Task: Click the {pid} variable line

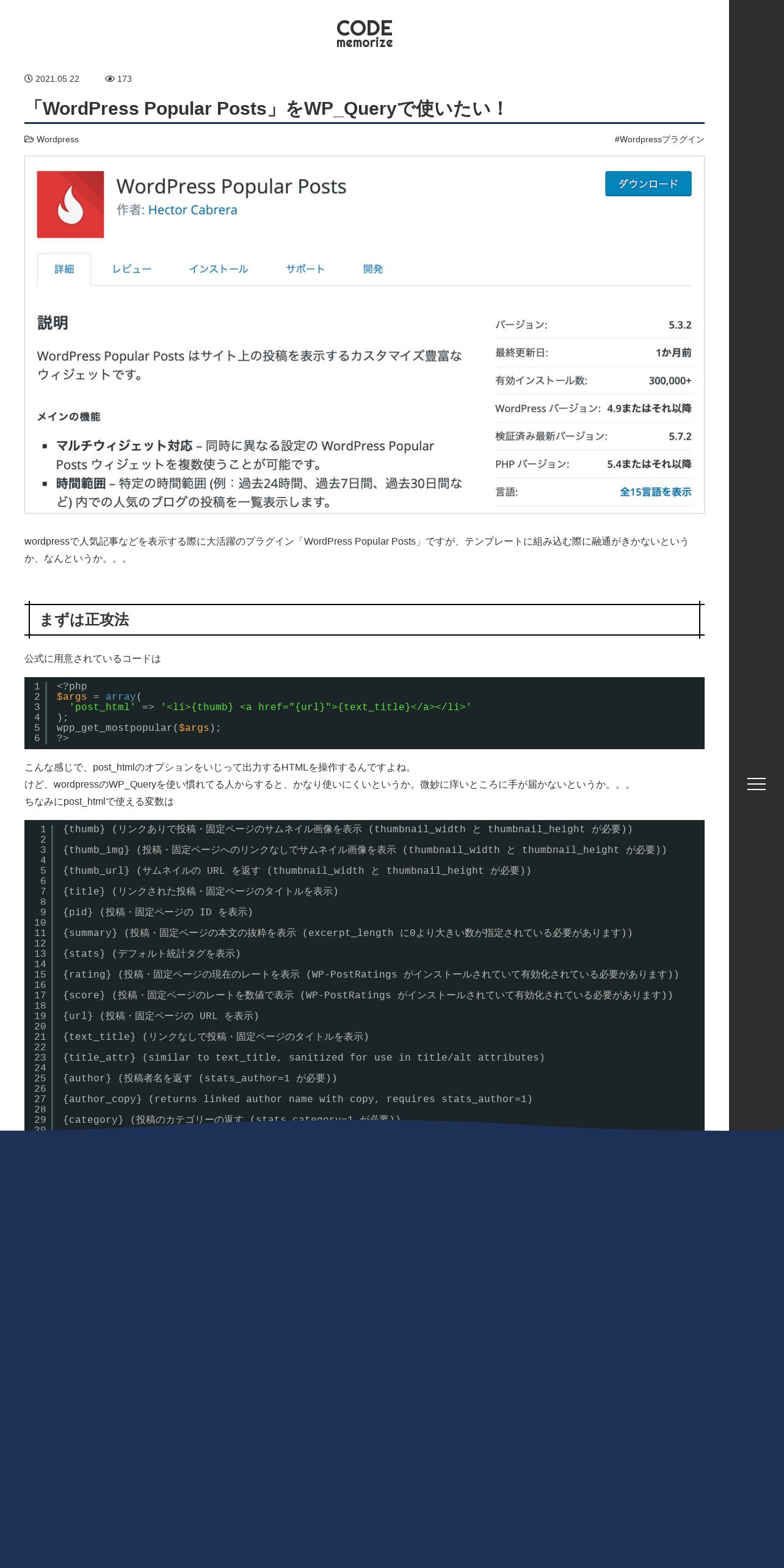Action: 158,912
